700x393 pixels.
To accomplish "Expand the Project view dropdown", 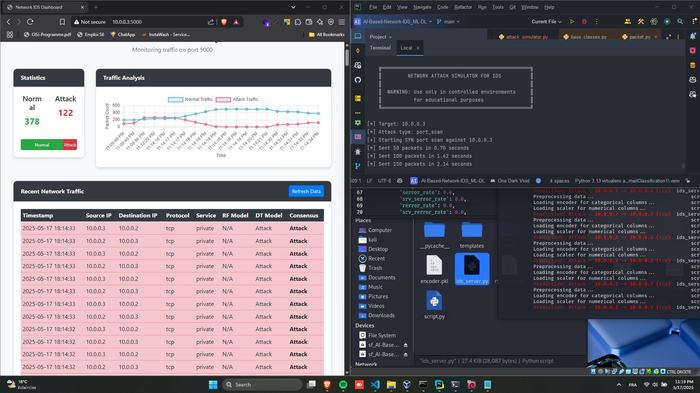I will [380, 37].
